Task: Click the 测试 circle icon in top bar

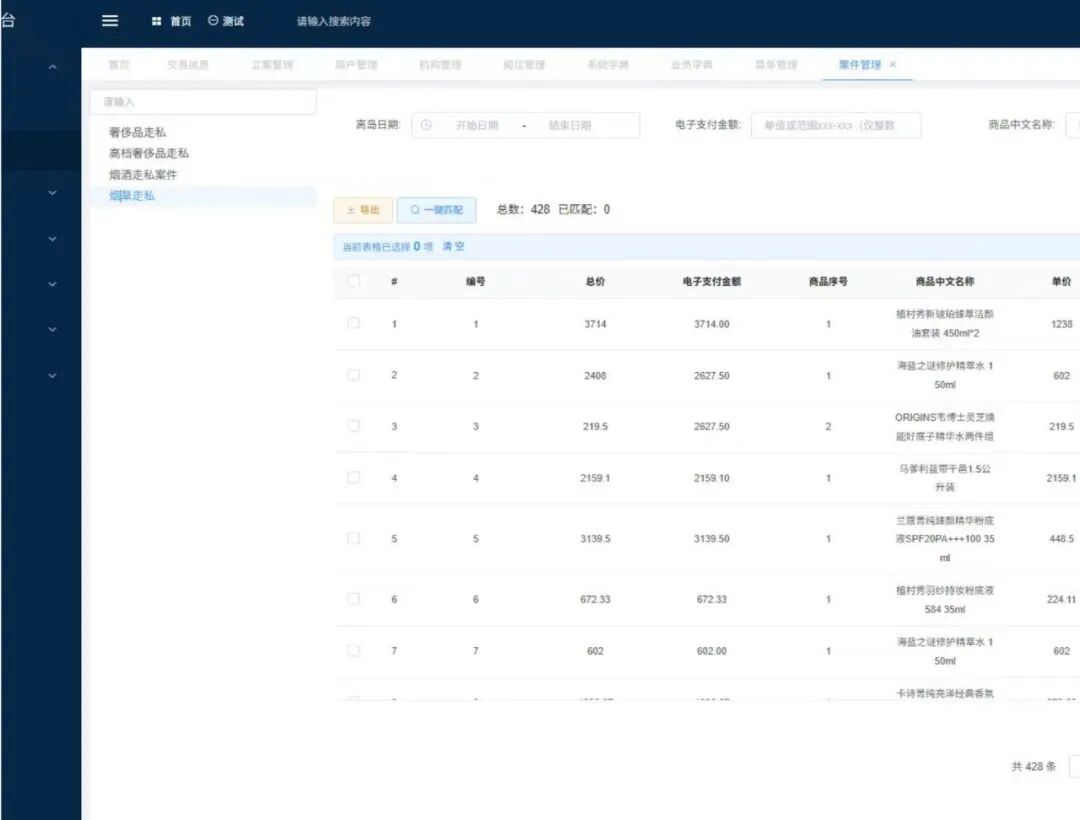Action: coord(213,21)
